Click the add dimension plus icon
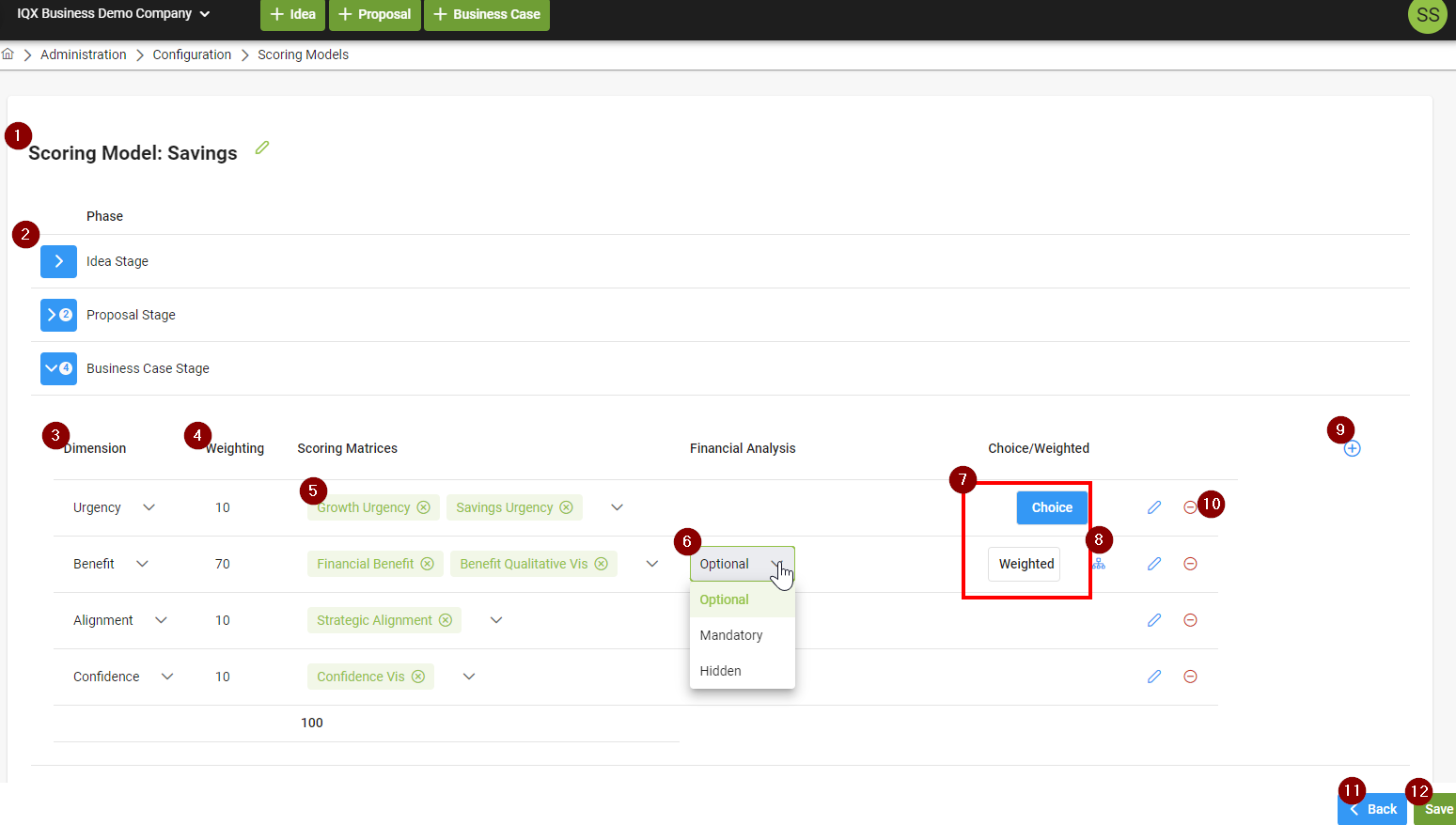The image size is (1456, 825). pyautogui.click(x=1352, y=449)
